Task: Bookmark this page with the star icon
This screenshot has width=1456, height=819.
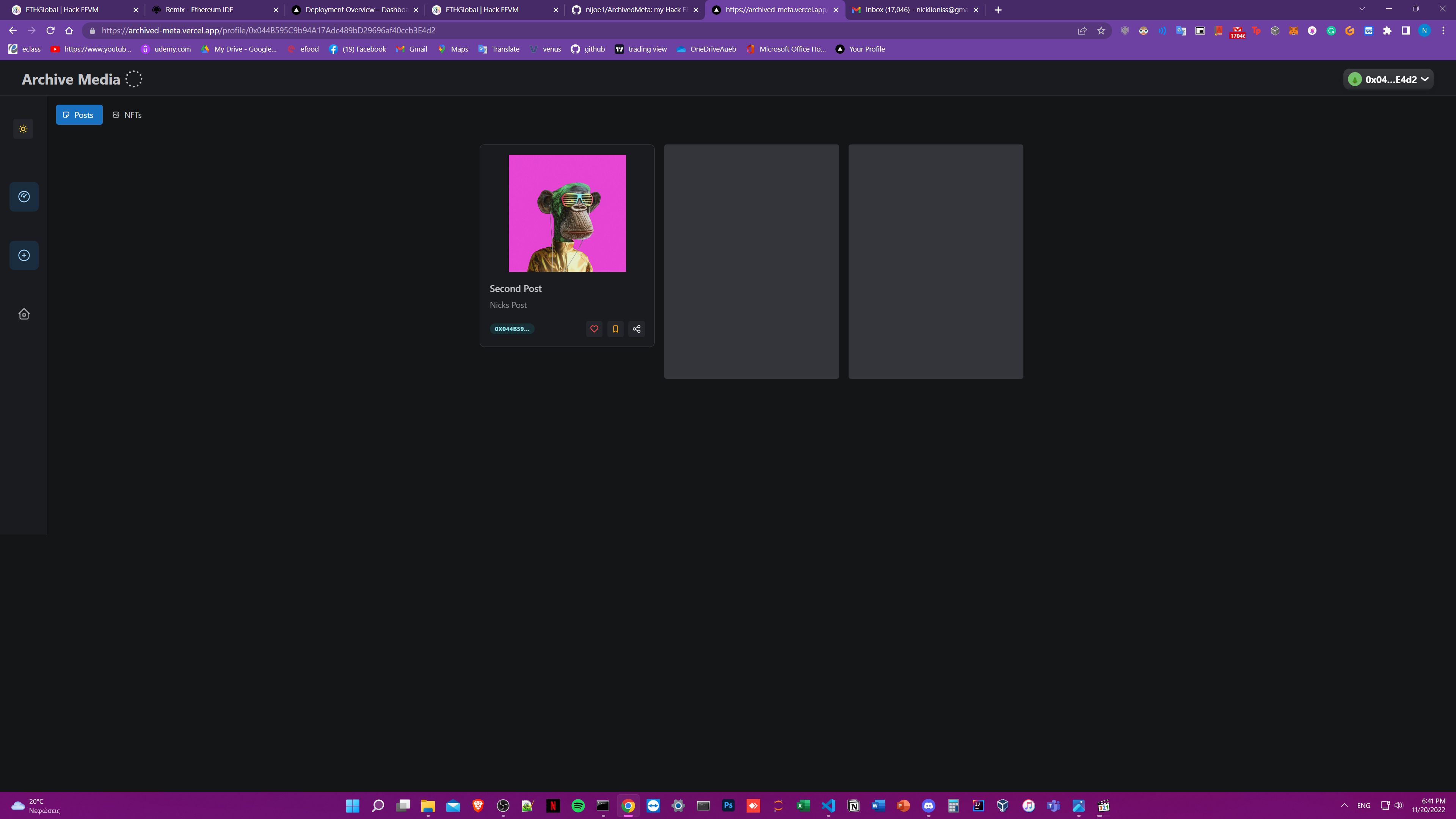Action: pos(1101,30)
